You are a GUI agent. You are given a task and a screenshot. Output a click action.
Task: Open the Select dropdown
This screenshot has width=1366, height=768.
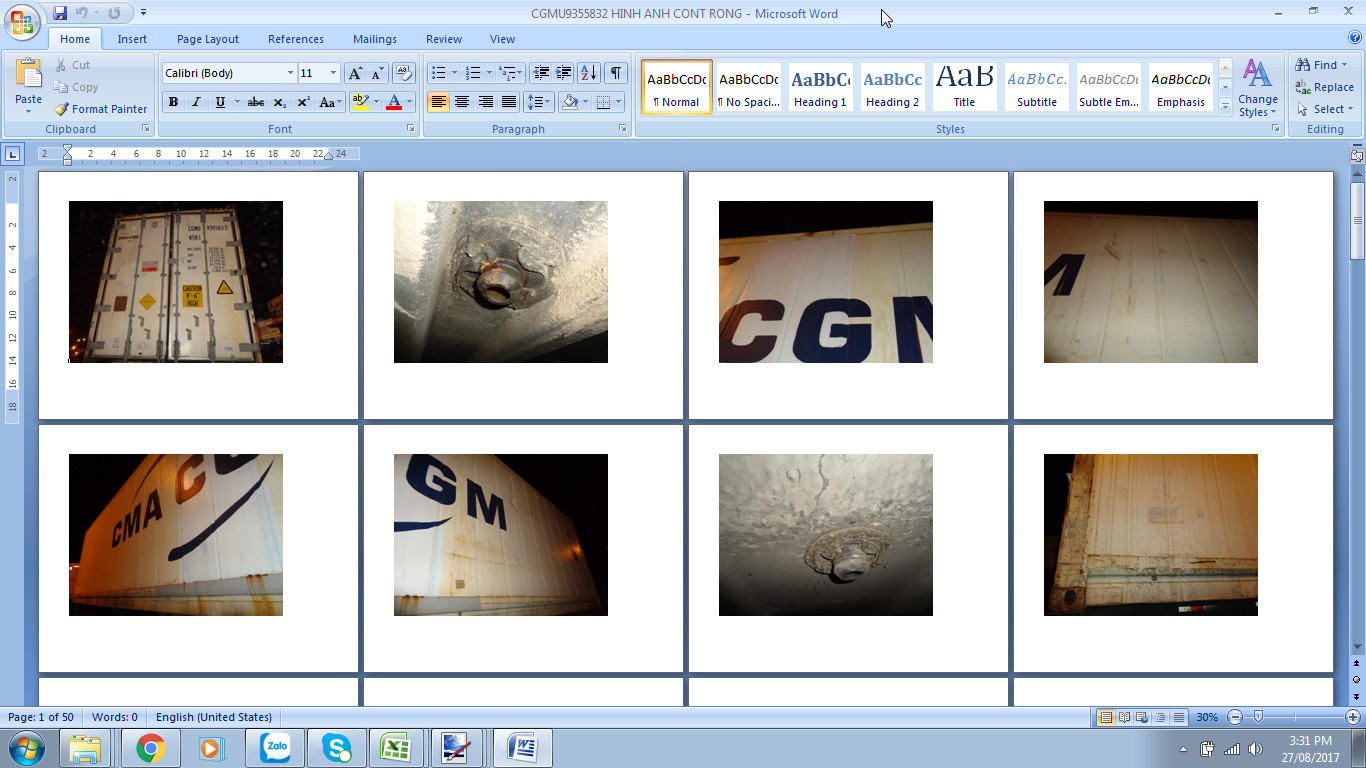[1325, 109]
